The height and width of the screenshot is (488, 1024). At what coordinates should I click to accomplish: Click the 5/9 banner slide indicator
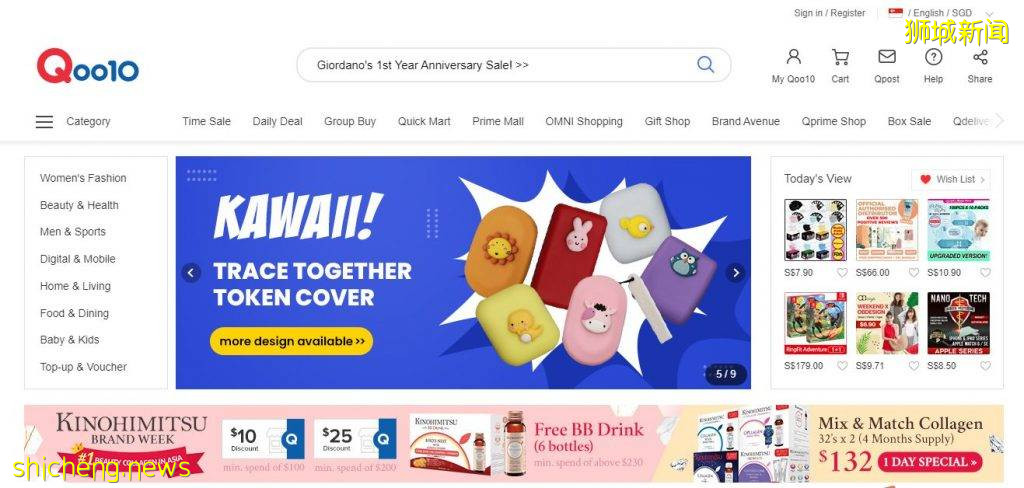point(726,374)
